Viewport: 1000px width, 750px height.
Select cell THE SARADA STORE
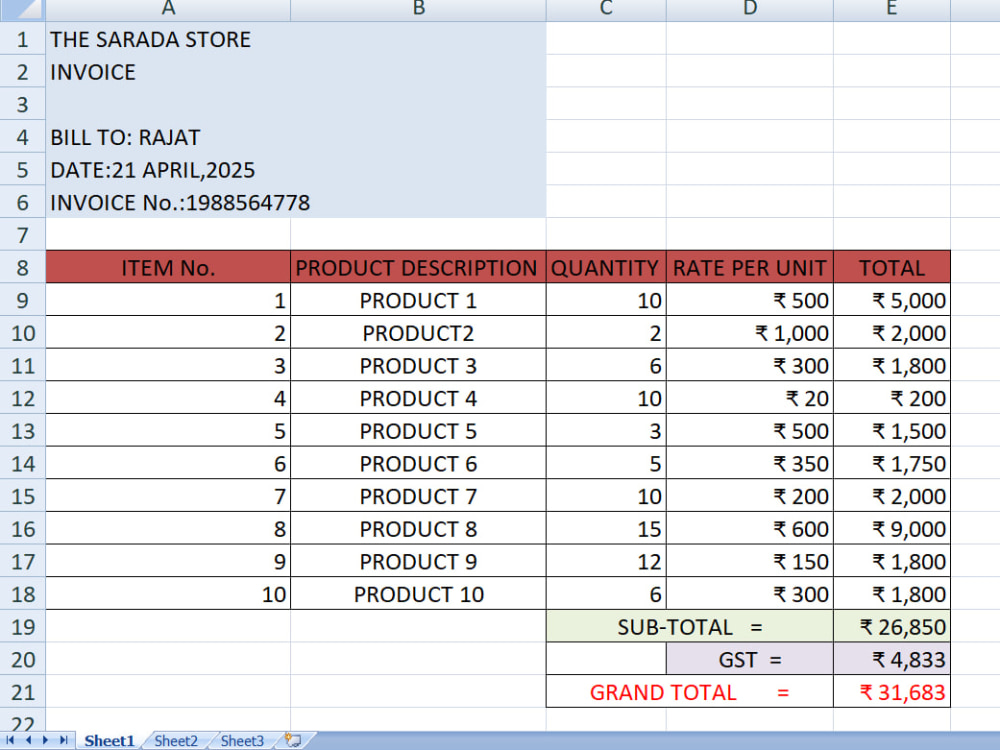(168, 39)
